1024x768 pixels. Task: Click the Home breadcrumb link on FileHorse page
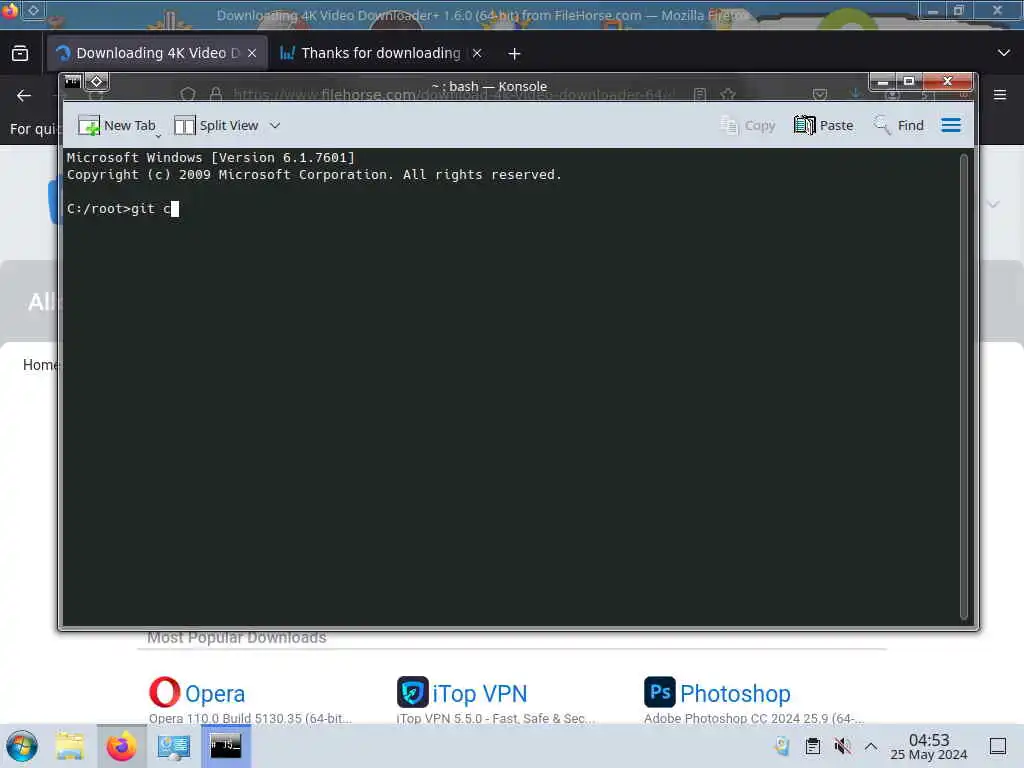click(x=40, y=364)
